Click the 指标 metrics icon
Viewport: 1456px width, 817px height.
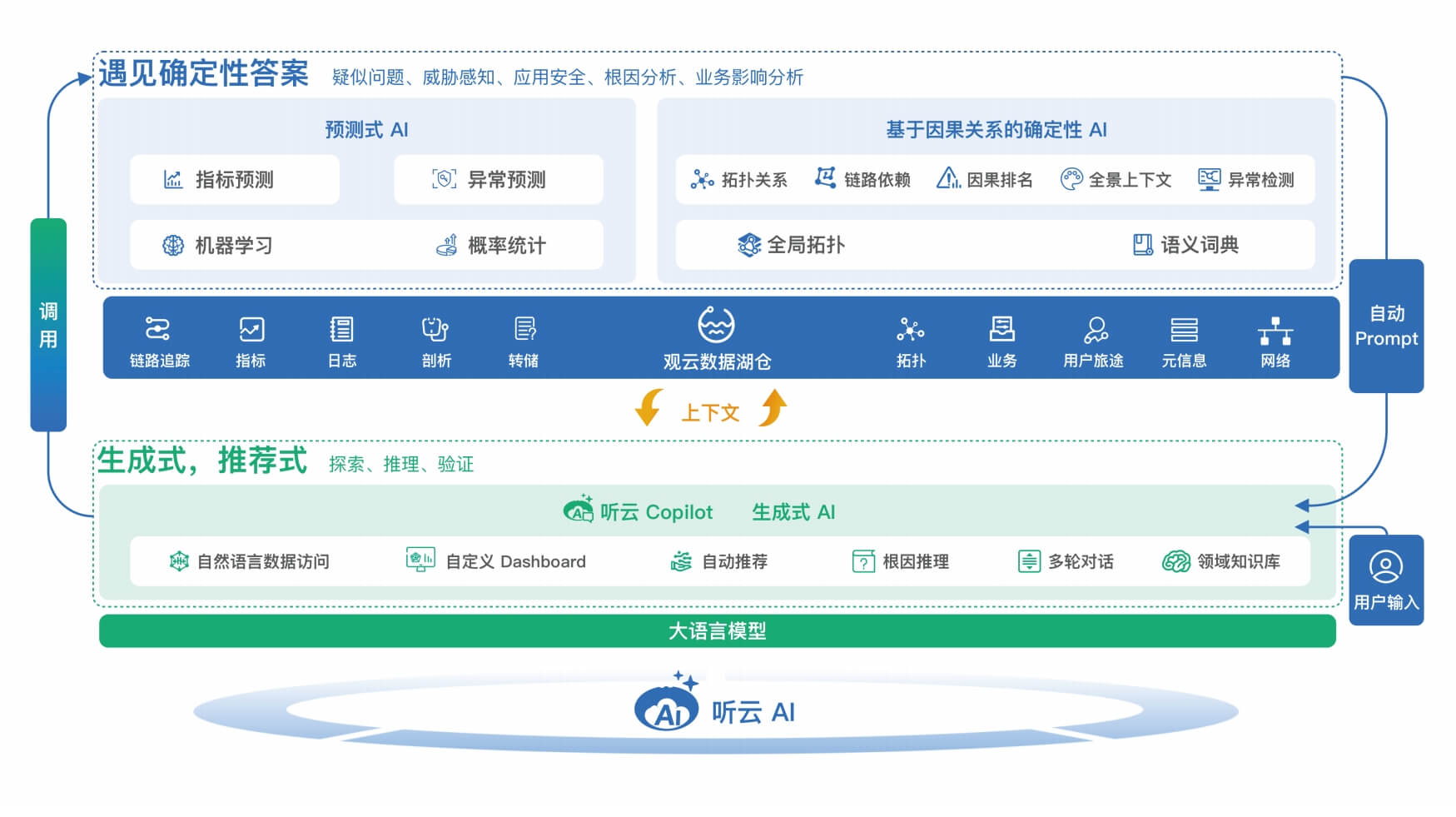coord(251,329)
